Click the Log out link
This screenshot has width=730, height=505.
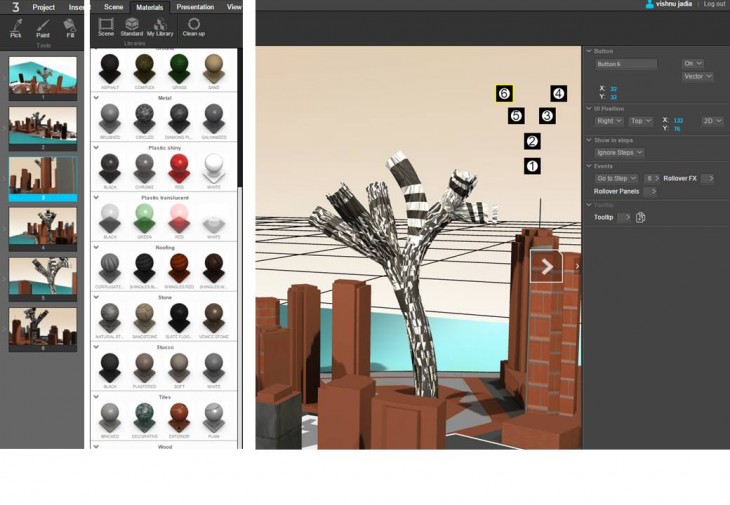pos(714,4)
